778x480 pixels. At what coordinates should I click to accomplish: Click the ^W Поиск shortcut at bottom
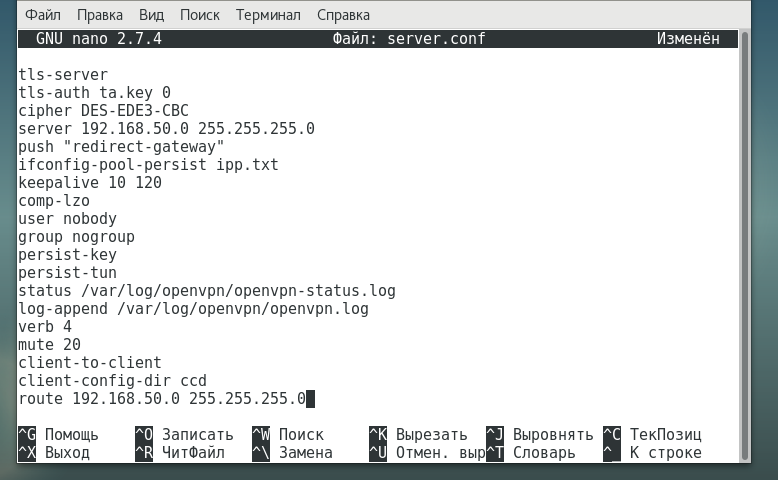point(288,434)
